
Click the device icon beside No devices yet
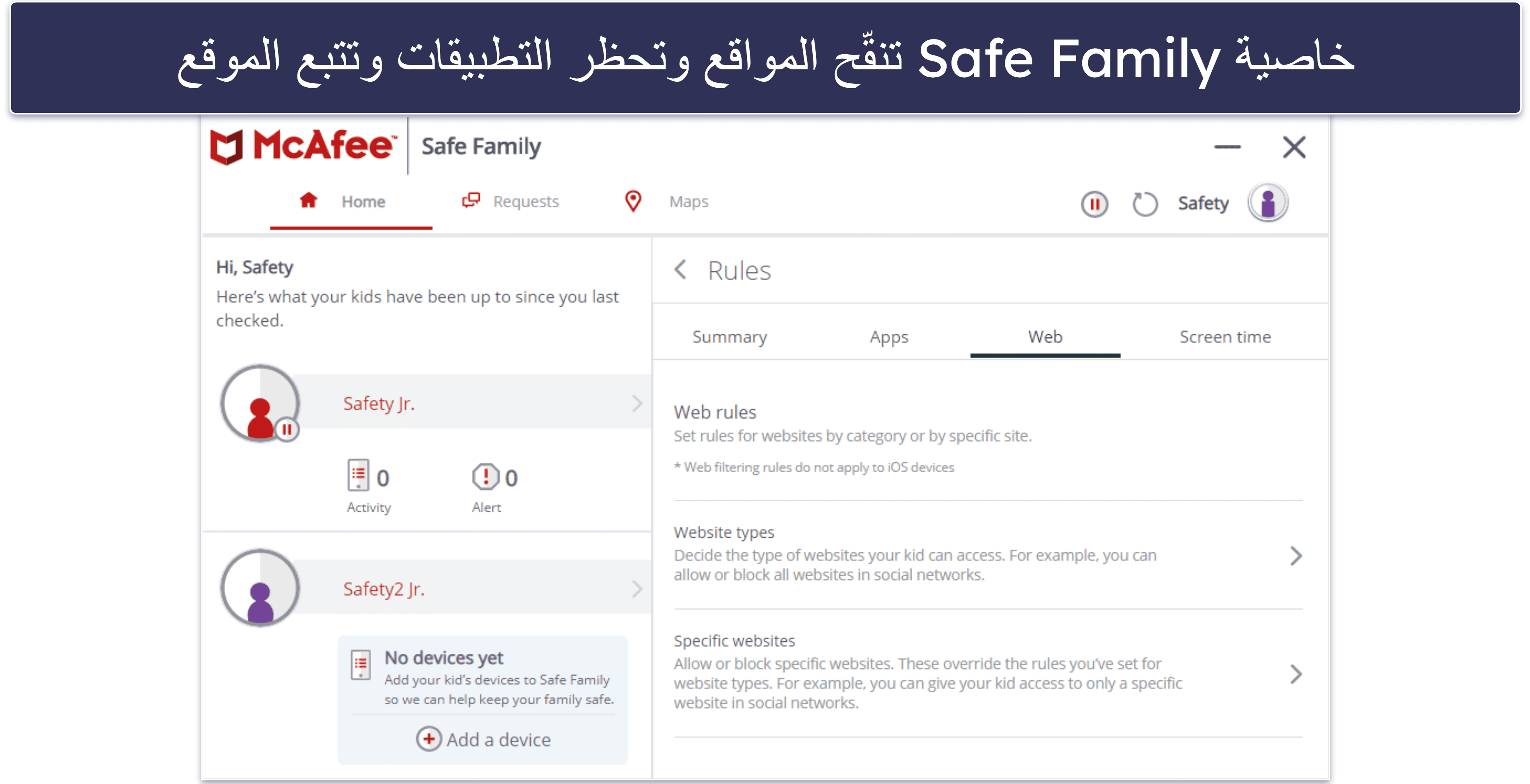(x=360, y=665)
